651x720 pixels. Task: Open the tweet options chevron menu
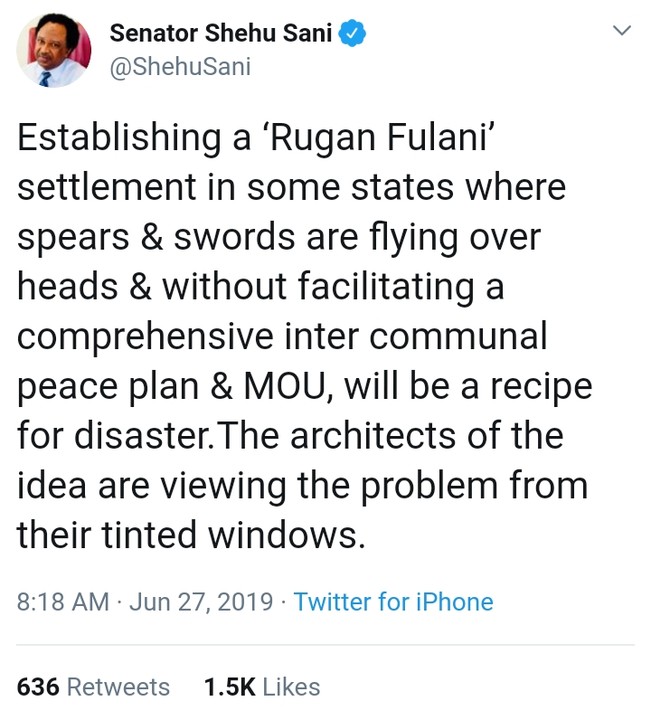point(621,33)
